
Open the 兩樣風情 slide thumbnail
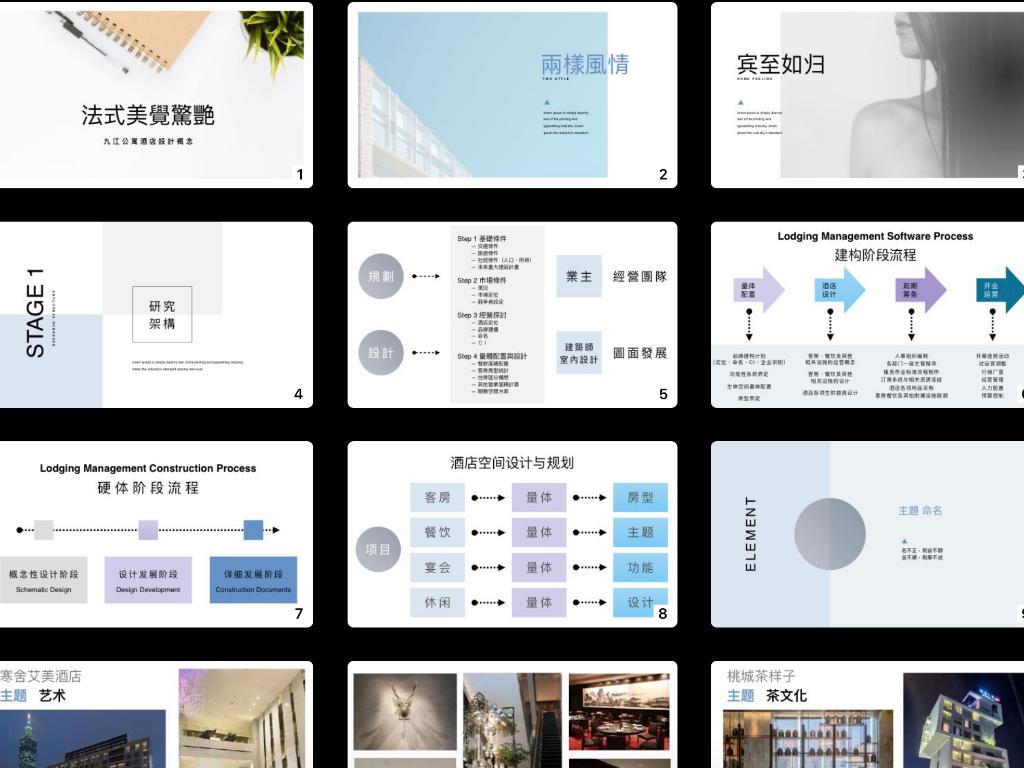(512, 95)
